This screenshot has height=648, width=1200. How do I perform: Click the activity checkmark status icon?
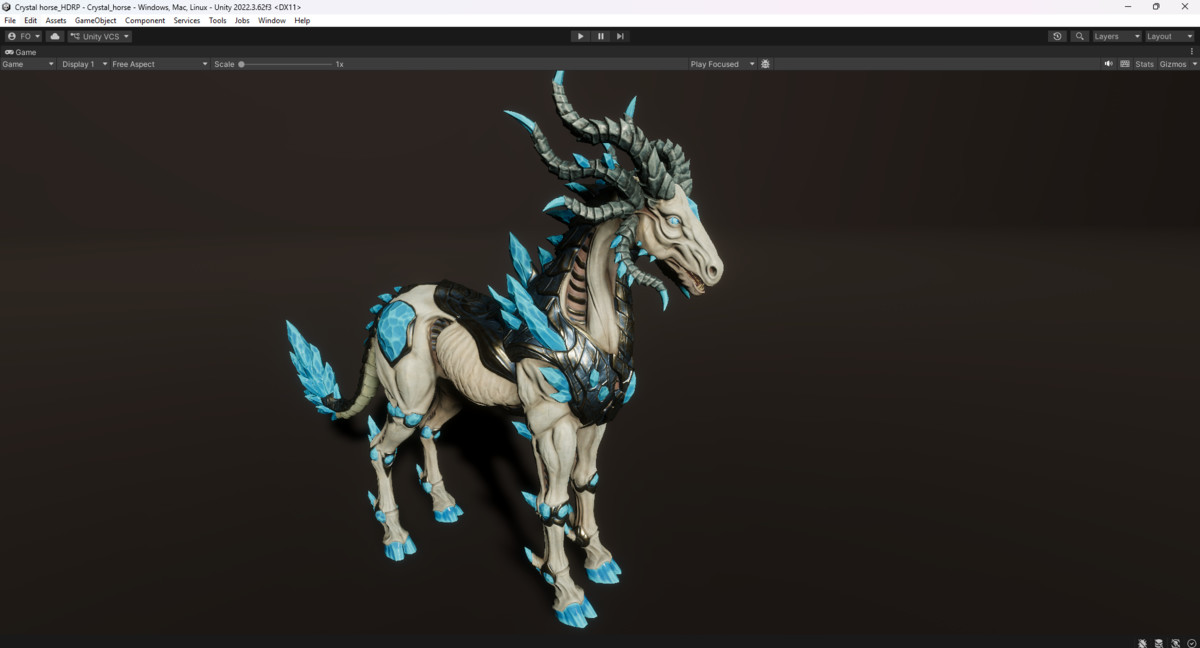1192,643
